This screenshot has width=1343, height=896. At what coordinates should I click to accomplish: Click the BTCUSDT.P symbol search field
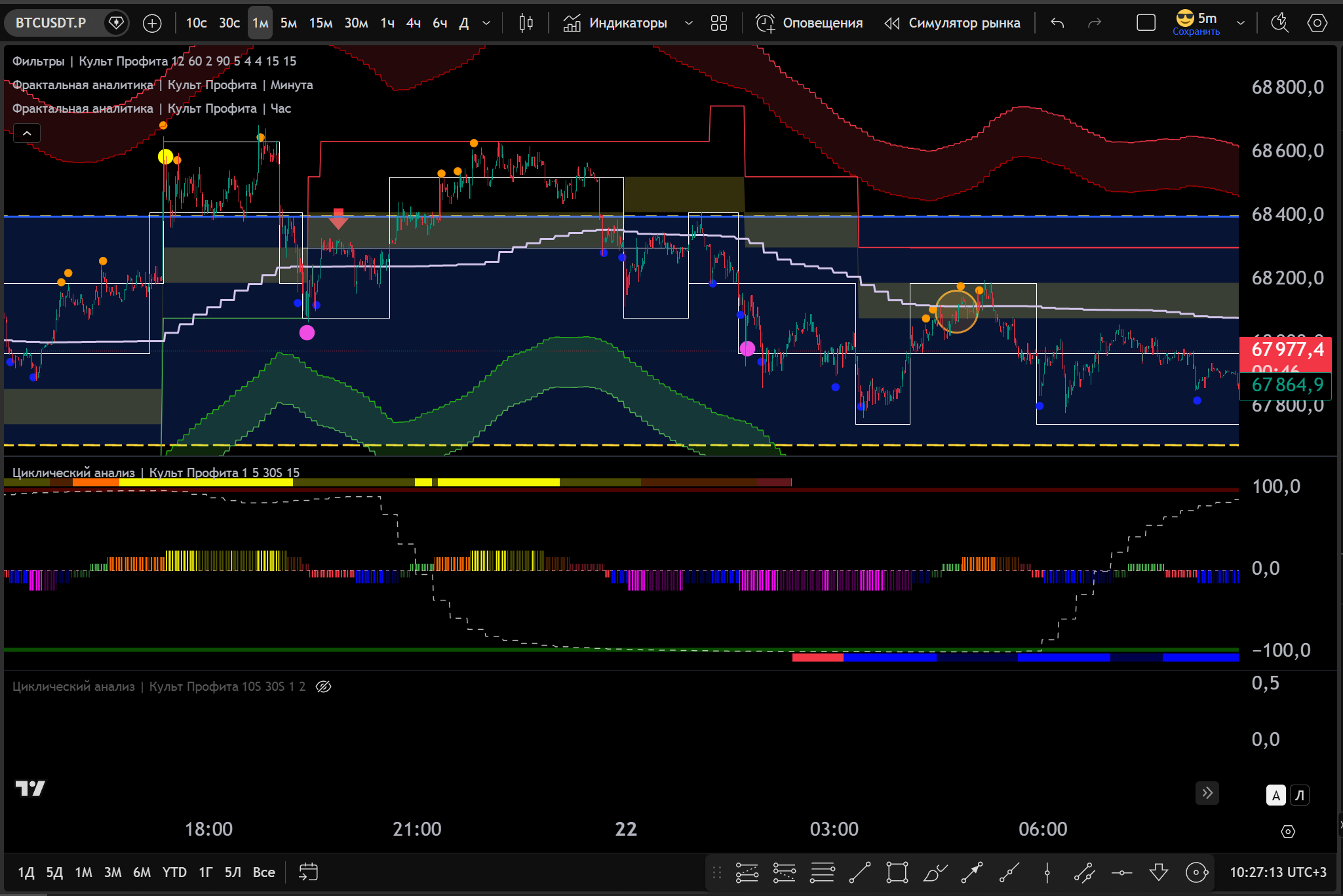51,23
